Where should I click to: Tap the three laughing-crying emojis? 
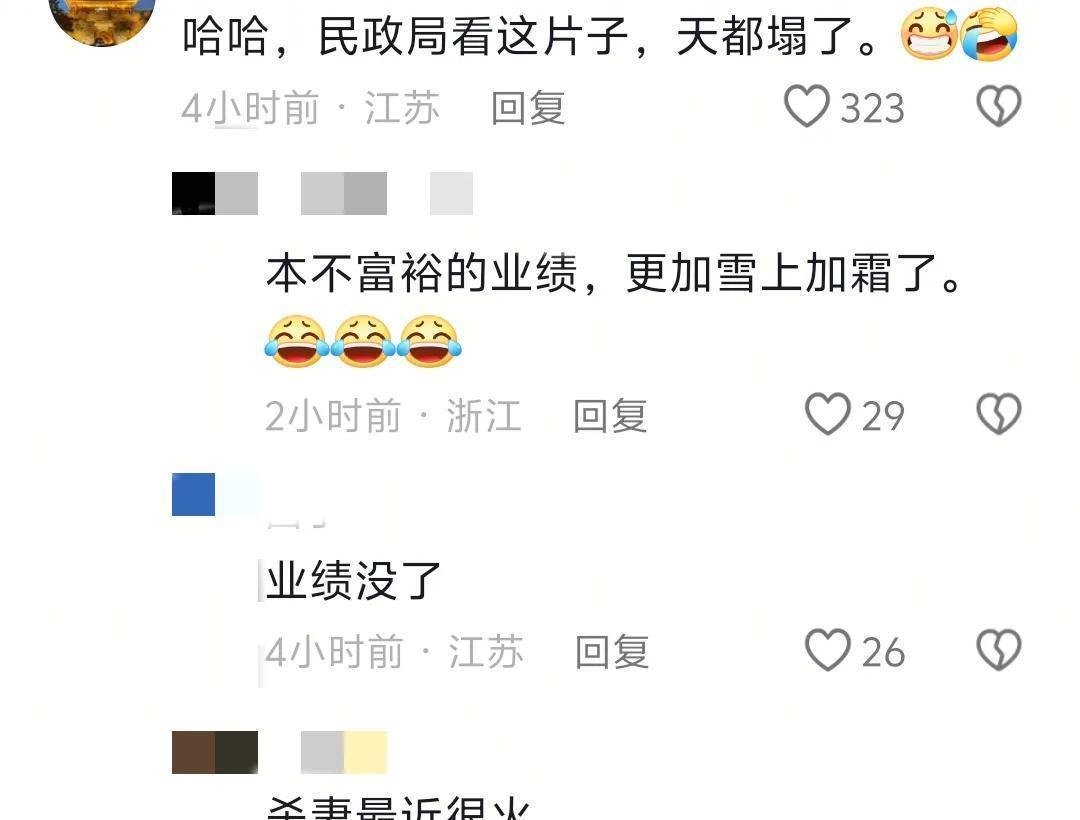click(363, 341)
